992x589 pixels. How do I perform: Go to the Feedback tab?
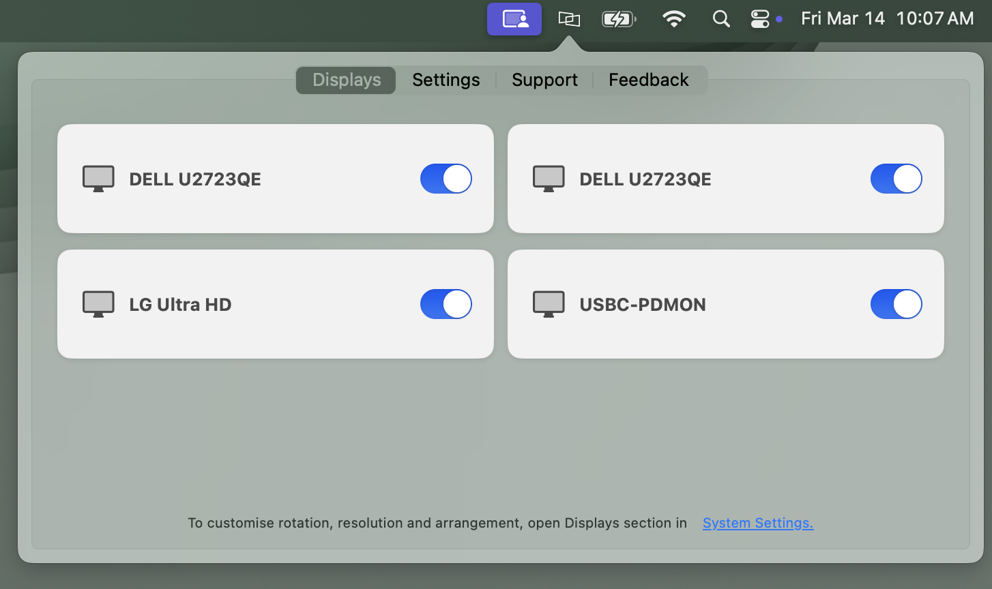coord(648,80)
